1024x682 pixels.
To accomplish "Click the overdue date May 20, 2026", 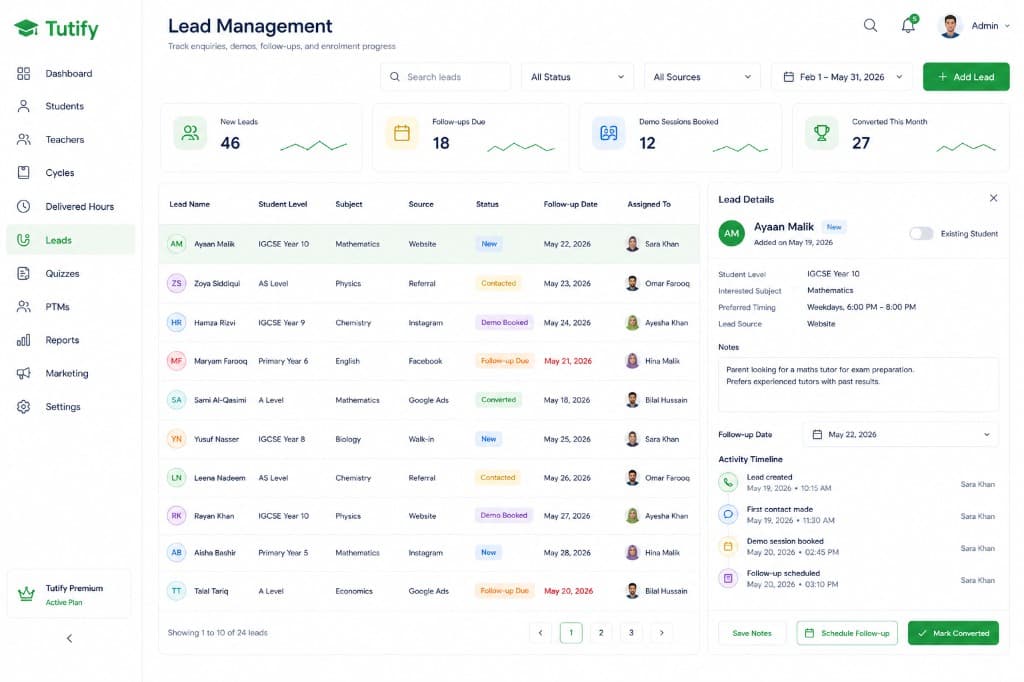I will pyautogui.click(x=568, y=591).
